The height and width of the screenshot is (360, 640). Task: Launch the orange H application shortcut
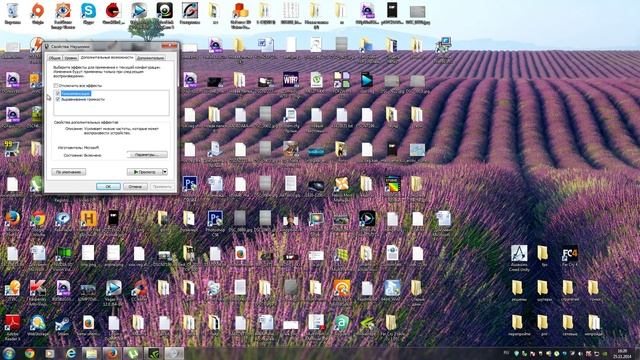point(88,219)
